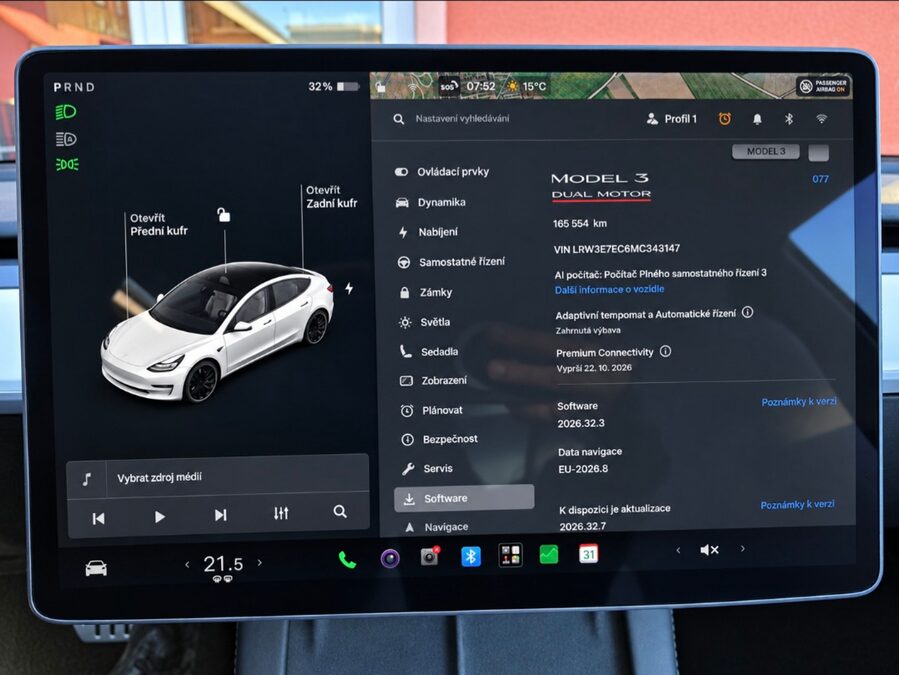Open Sedadla seats menu
Viewport: 899px width, 675px height.
429,352
